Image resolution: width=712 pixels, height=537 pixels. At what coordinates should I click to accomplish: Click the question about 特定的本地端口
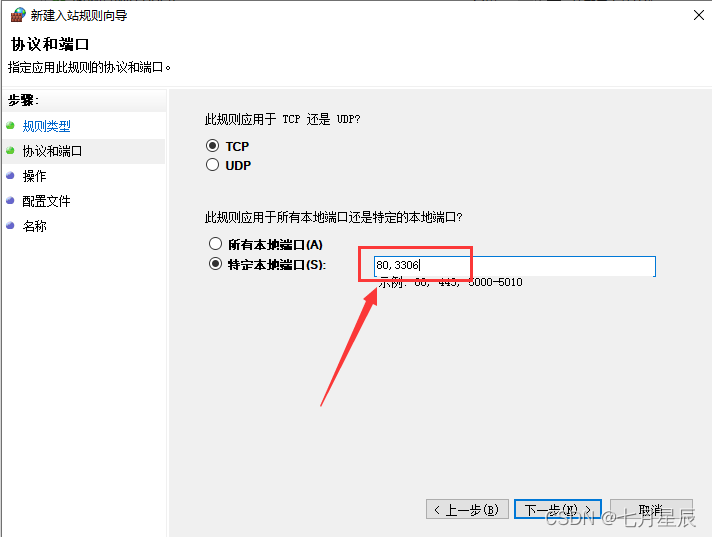pyautogui.click(x=333, y=217)
